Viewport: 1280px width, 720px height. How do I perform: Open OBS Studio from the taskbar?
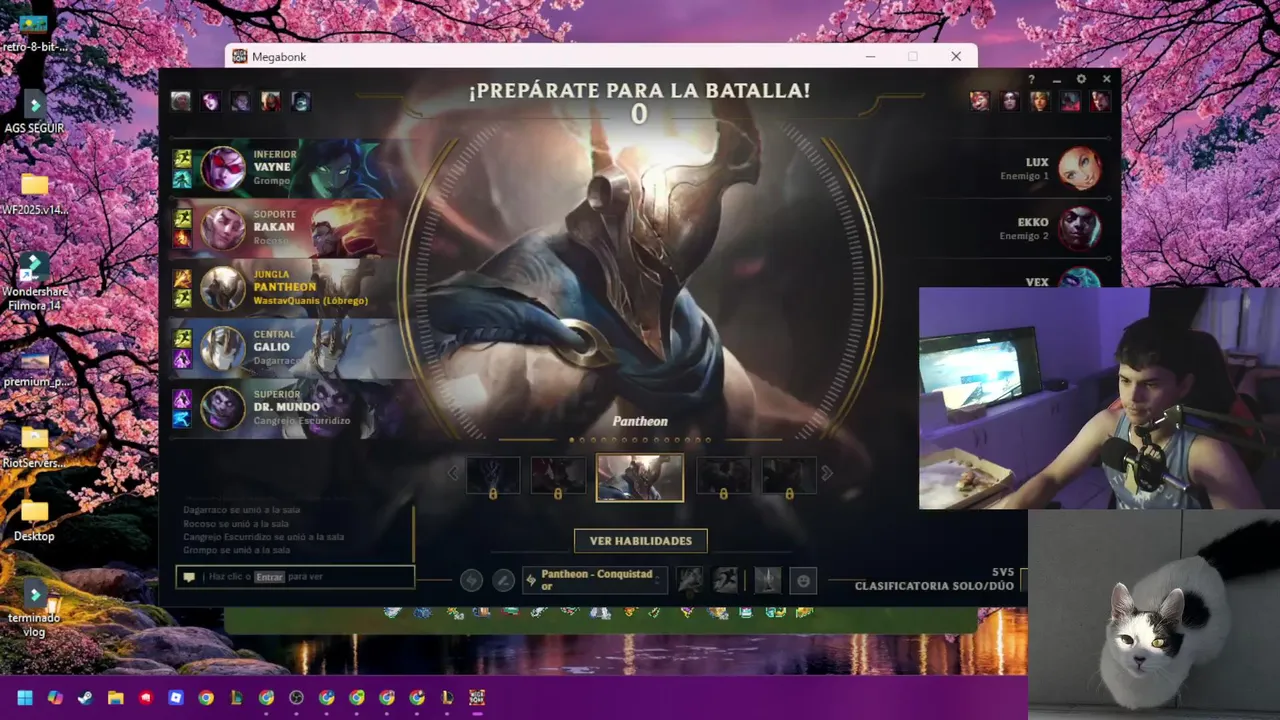pyautogui.click(x=296, y=697)
